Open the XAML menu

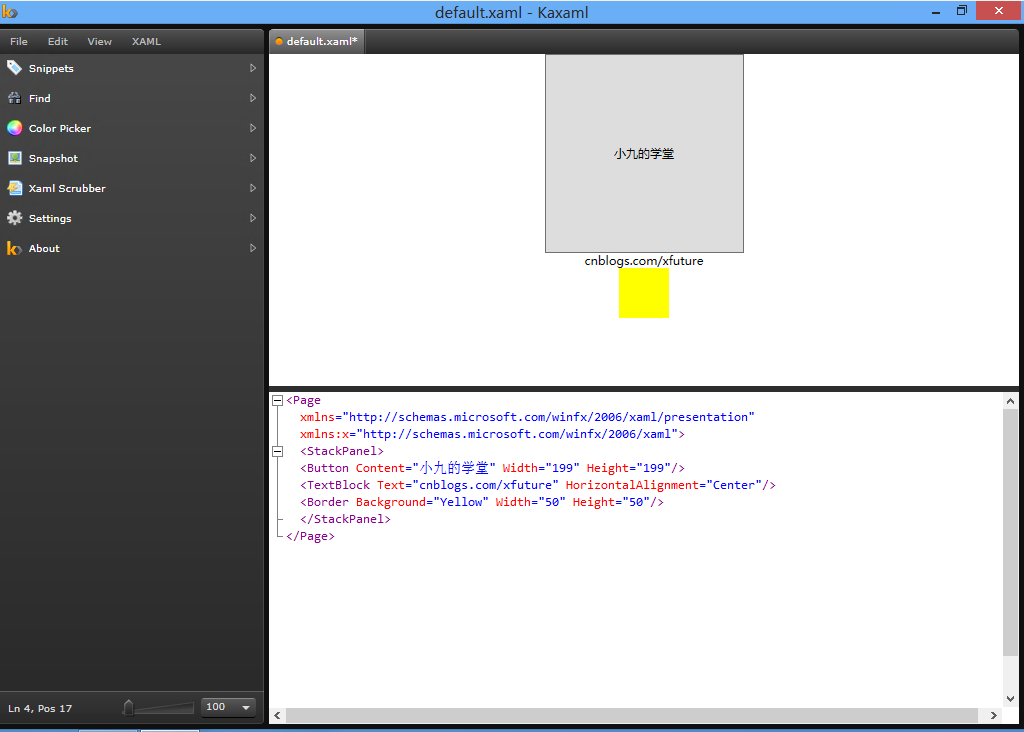tap(146, 41)
